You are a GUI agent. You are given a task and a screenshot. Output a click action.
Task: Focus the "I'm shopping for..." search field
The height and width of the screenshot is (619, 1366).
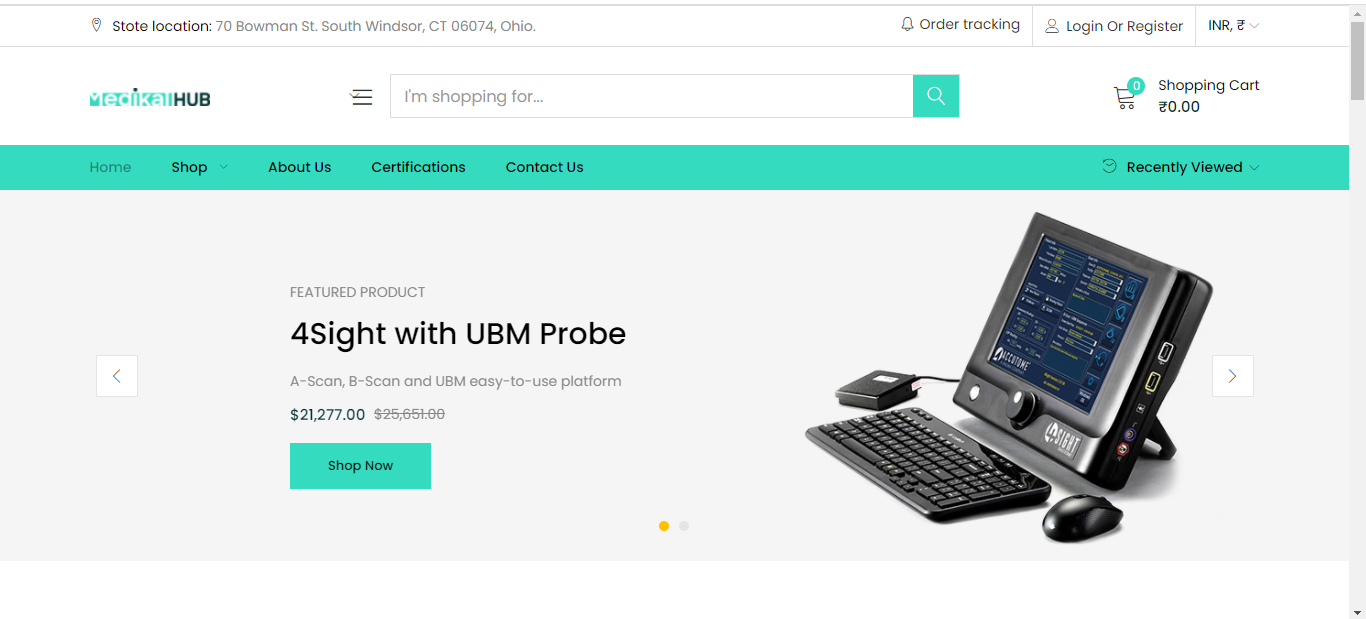pyautogui.click(x=651, y=96)
